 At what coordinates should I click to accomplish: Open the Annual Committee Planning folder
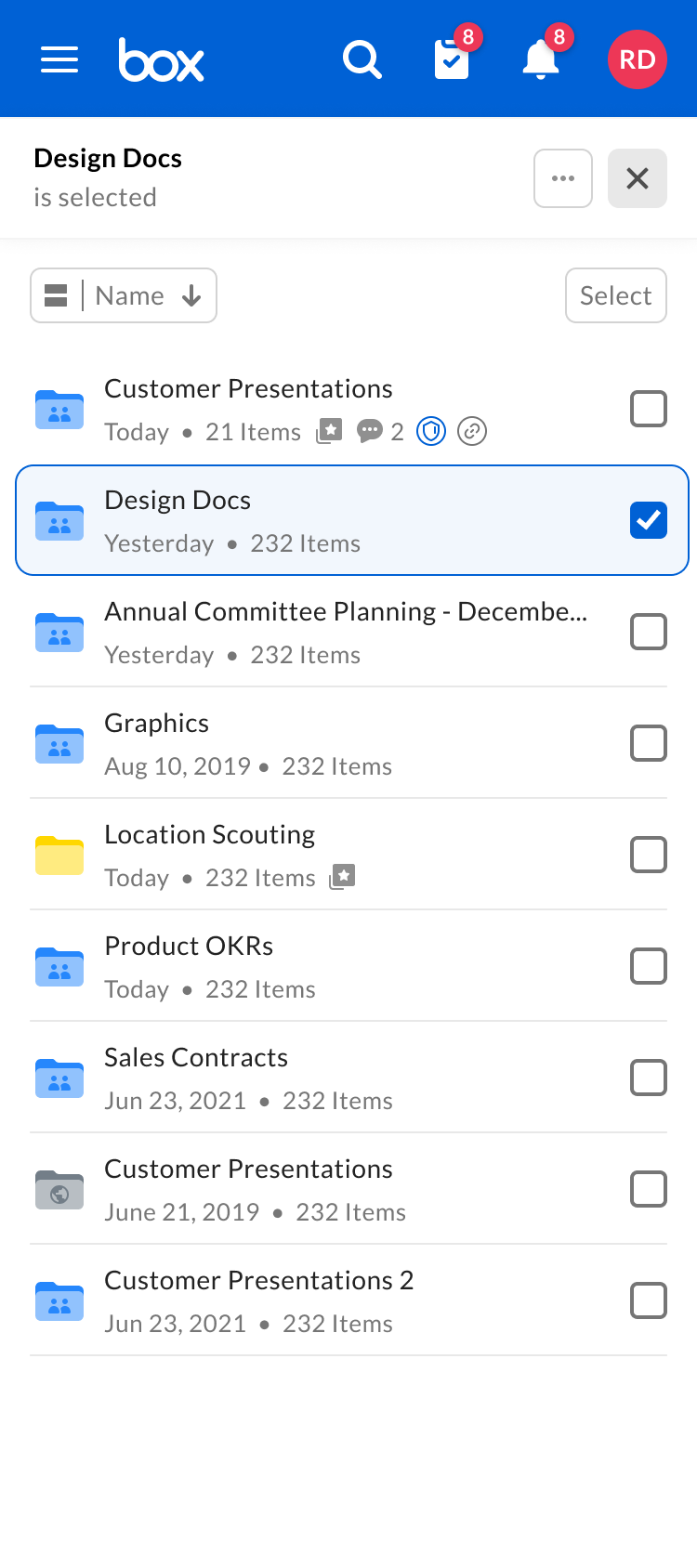coord(345,611)
